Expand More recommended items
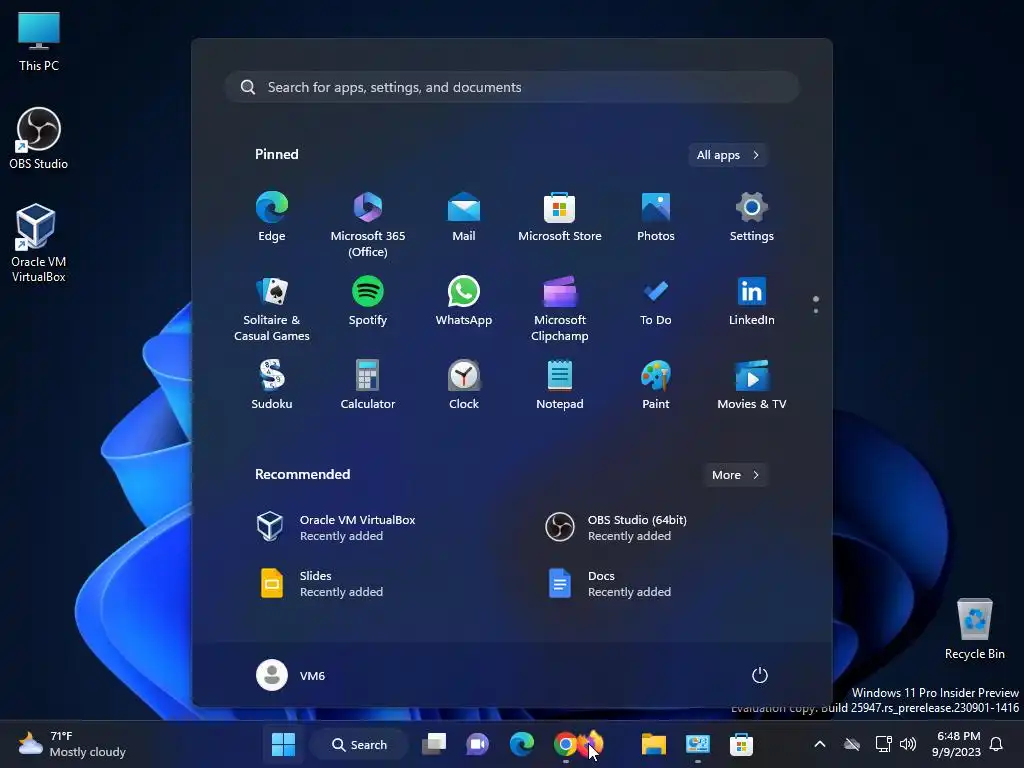Screen dimensions: 1024x768 (x=735, y=475)
